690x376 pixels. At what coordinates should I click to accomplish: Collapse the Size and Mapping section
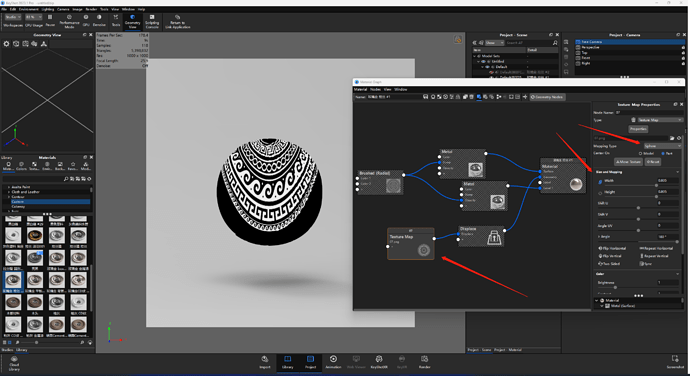[x=677, y=172]
